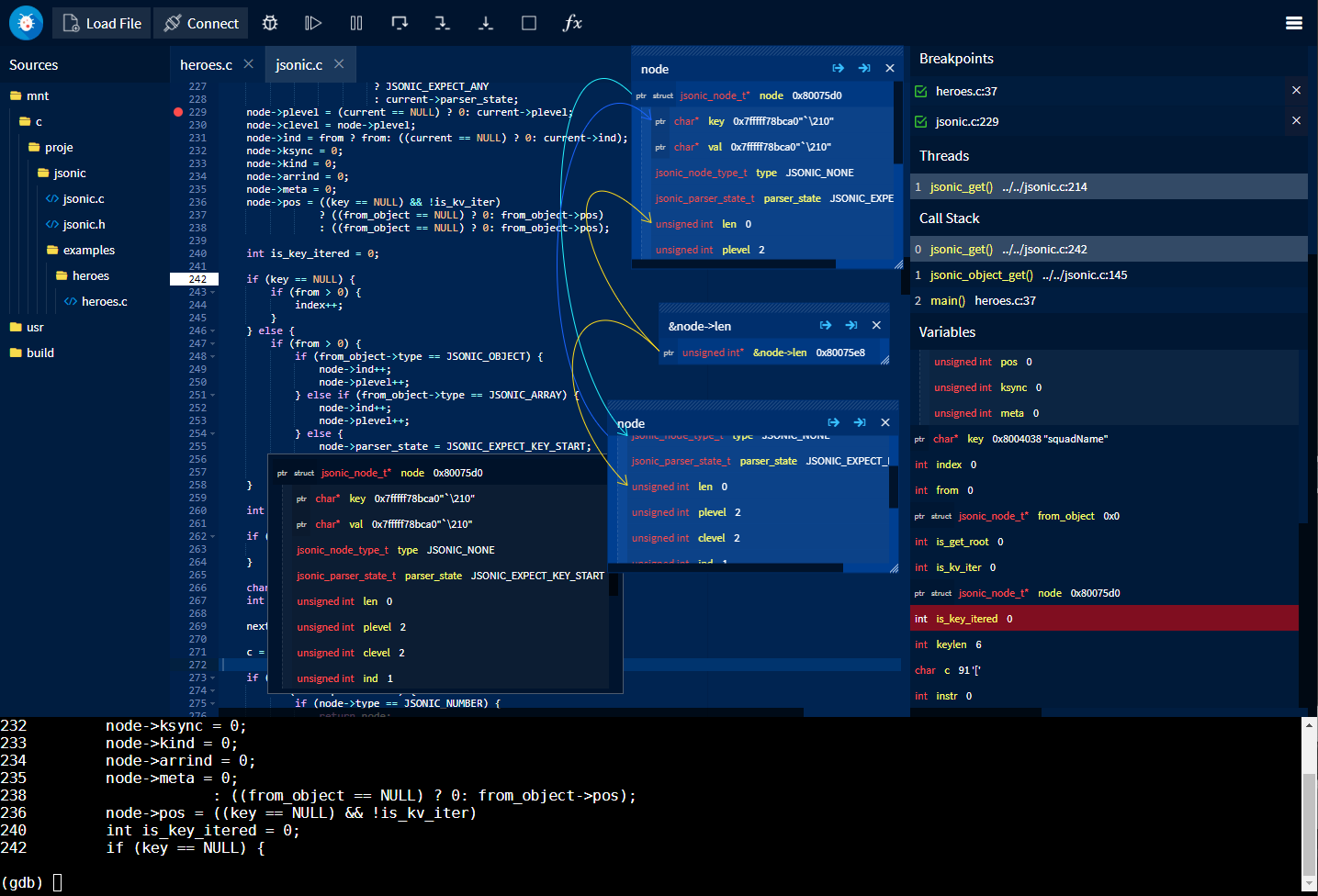Screen dimensions: 1318x896
Task: Open the hamburger menu at top right
Action: (1294, 23)
